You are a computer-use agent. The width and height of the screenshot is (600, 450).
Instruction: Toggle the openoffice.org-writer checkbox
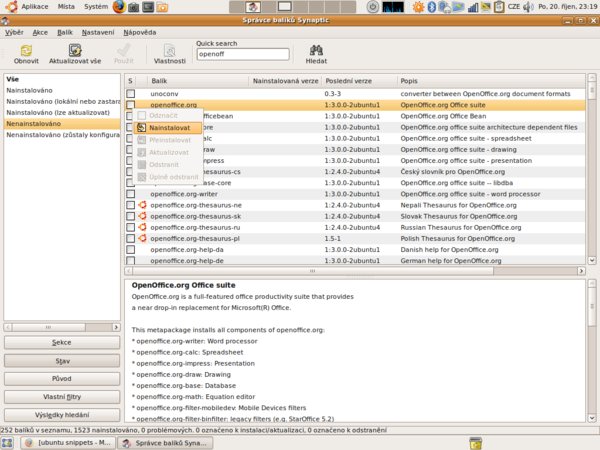(131, 194)
